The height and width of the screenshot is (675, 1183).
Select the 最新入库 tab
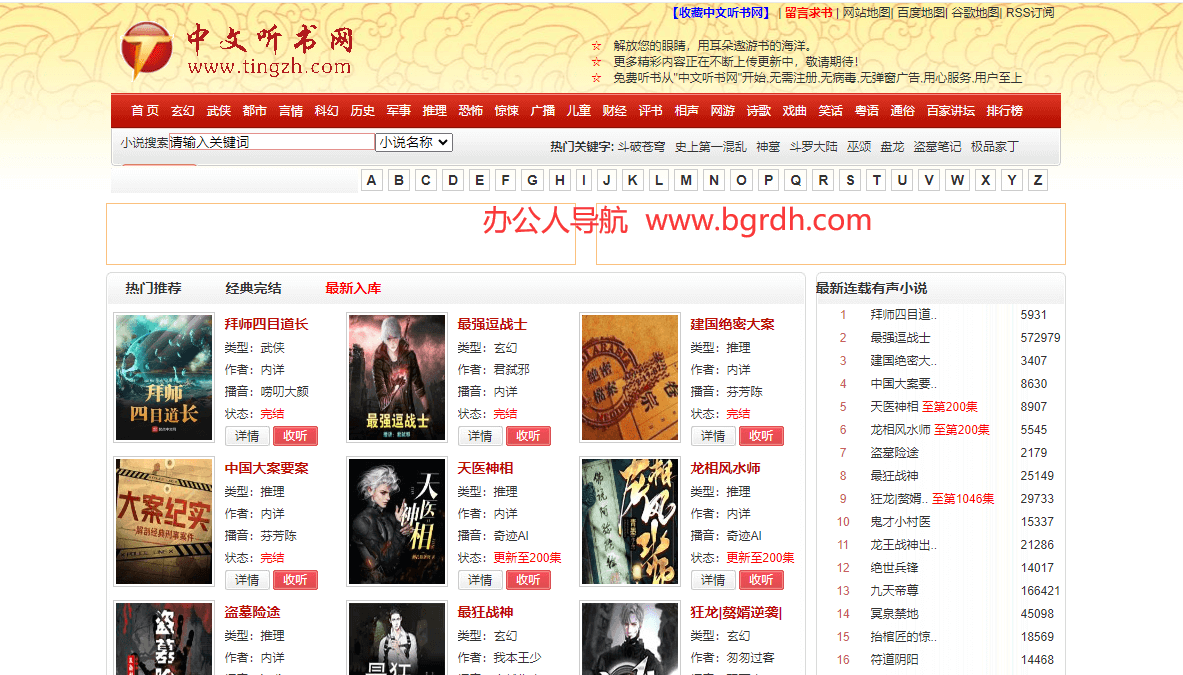[353, 288]
